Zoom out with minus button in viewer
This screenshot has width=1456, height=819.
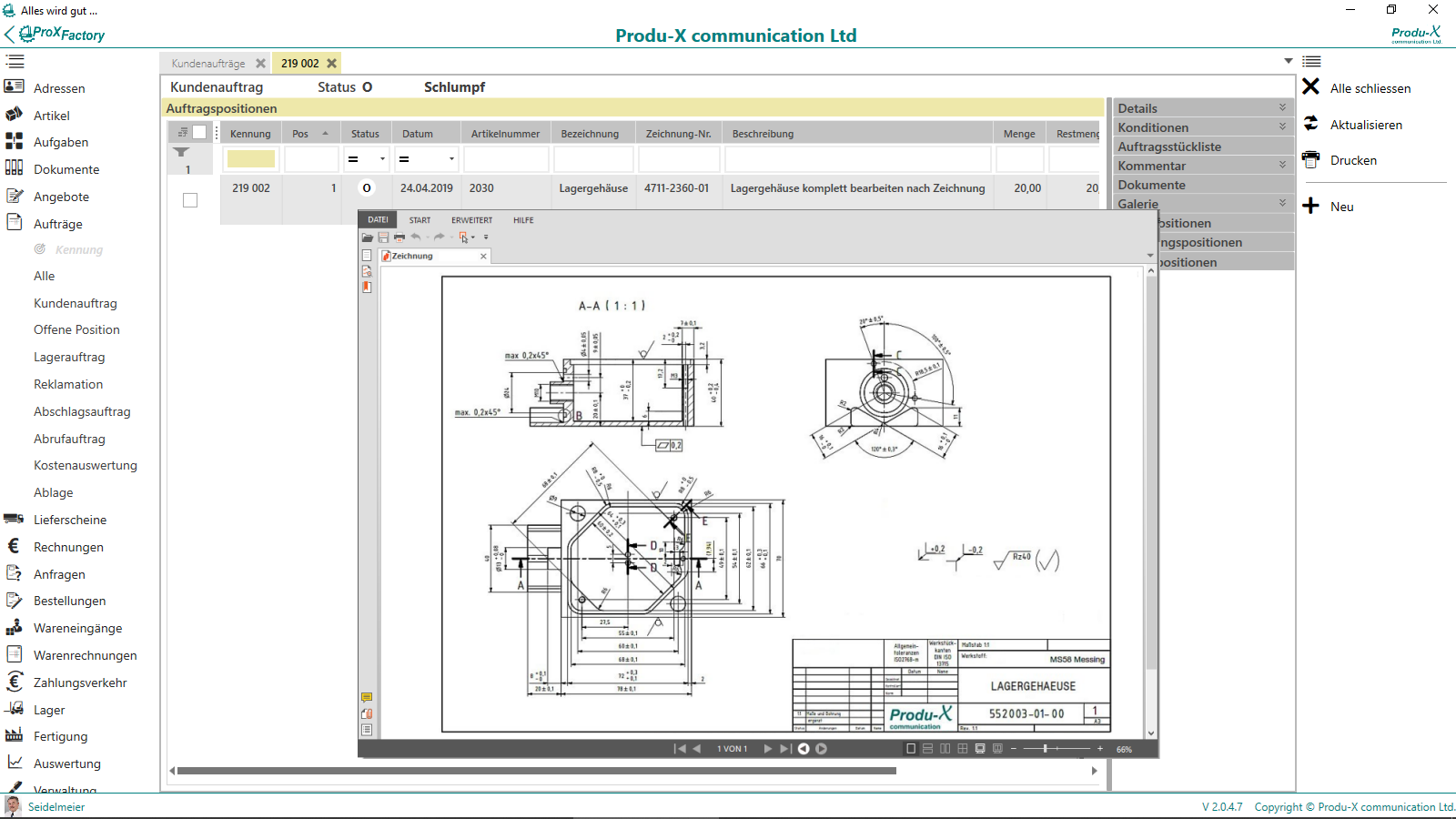pyautogui.click(x=1014, y=749)
